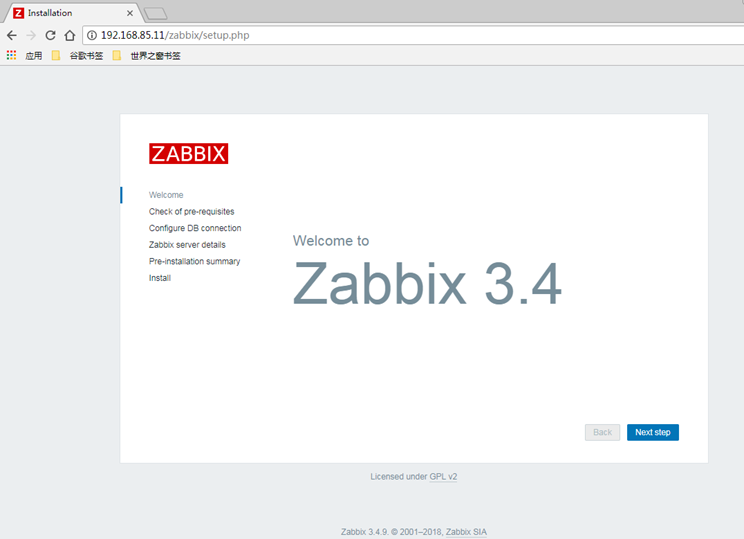Open the 谷歌书签 bookmark folder

[77, 56]
